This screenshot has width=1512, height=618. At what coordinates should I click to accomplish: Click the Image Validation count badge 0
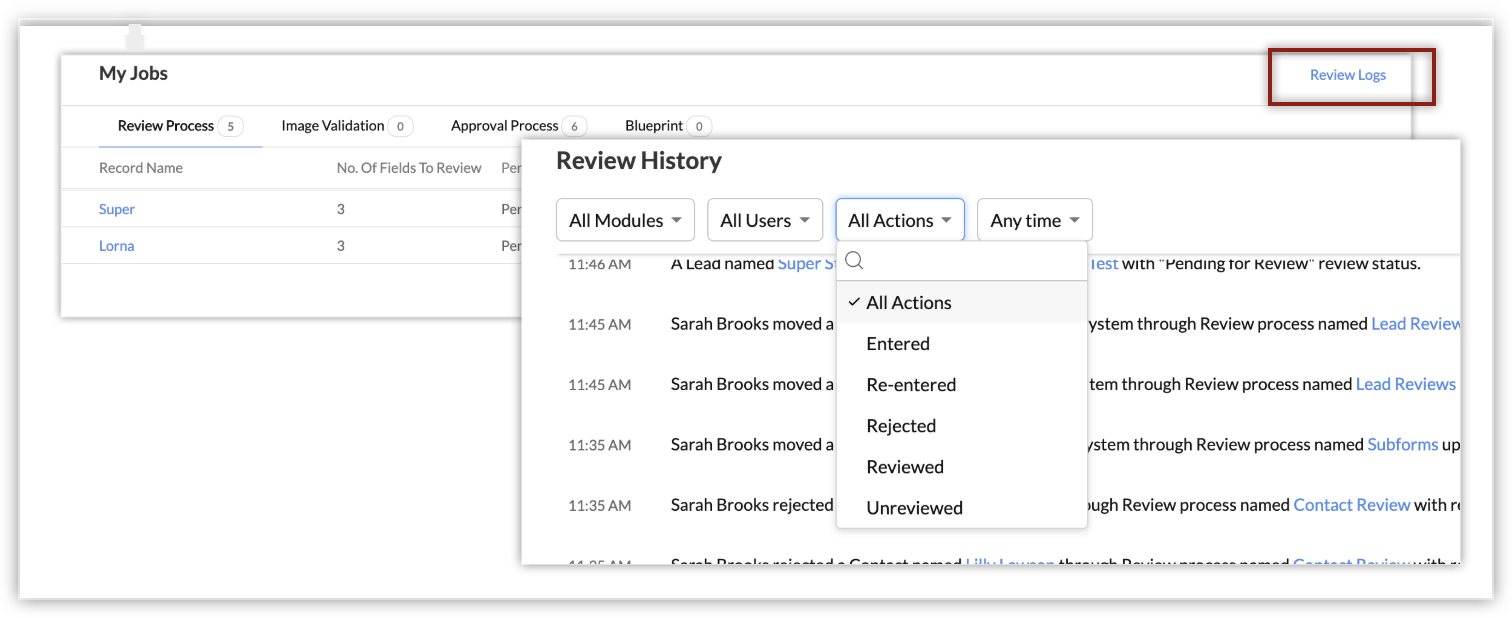[401, 127]
